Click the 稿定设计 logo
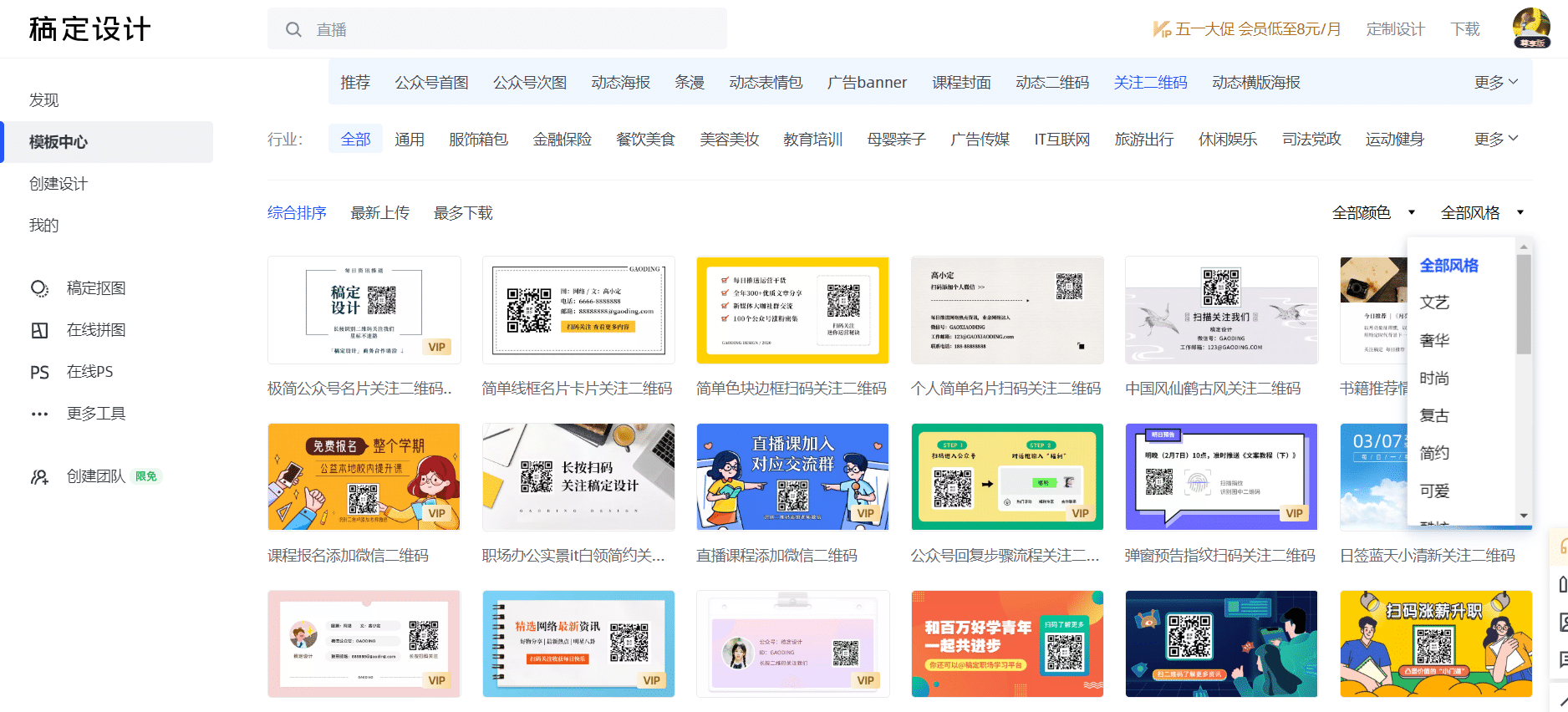This screenshot has width=1568, height=712. (89, 29)
